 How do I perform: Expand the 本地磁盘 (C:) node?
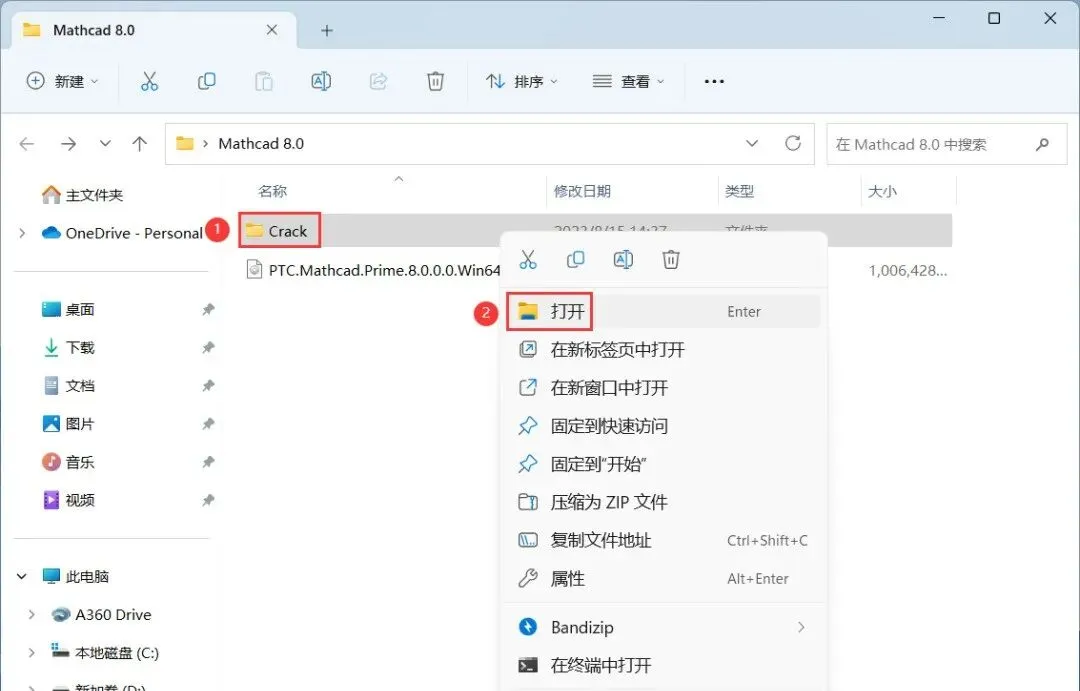(x=32, y=652)
